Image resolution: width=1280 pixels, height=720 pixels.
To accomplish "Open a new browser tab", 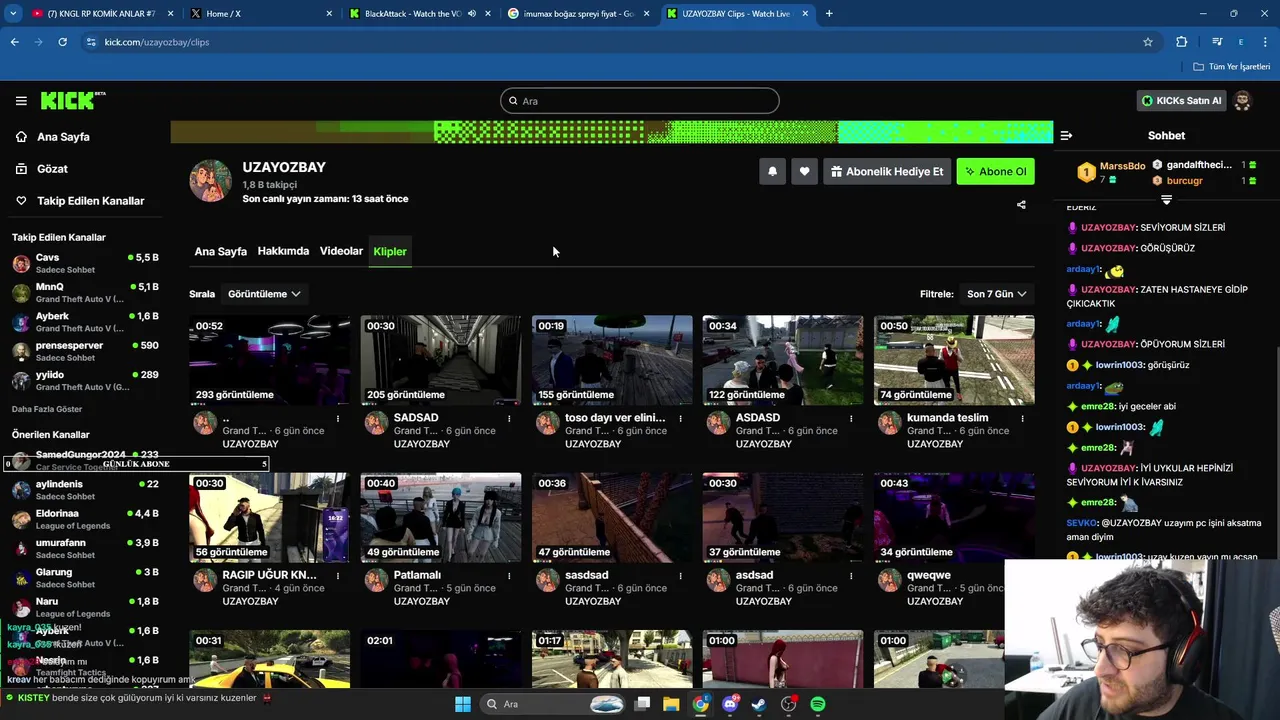I will (x=829, y=14).
